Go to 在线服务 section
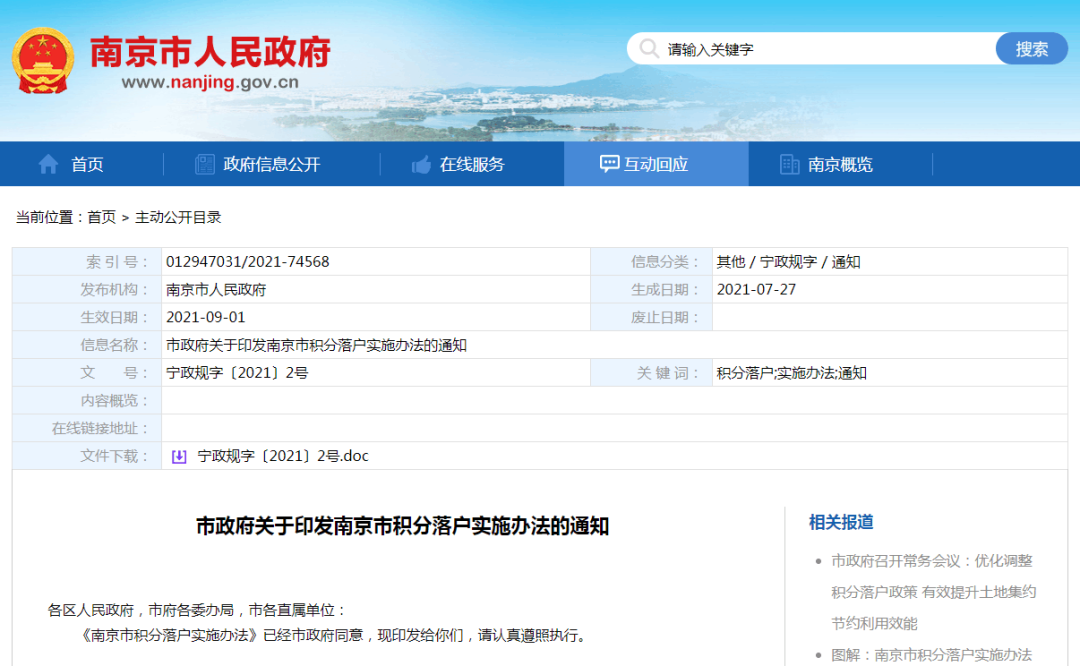 (x=472, y=165)
